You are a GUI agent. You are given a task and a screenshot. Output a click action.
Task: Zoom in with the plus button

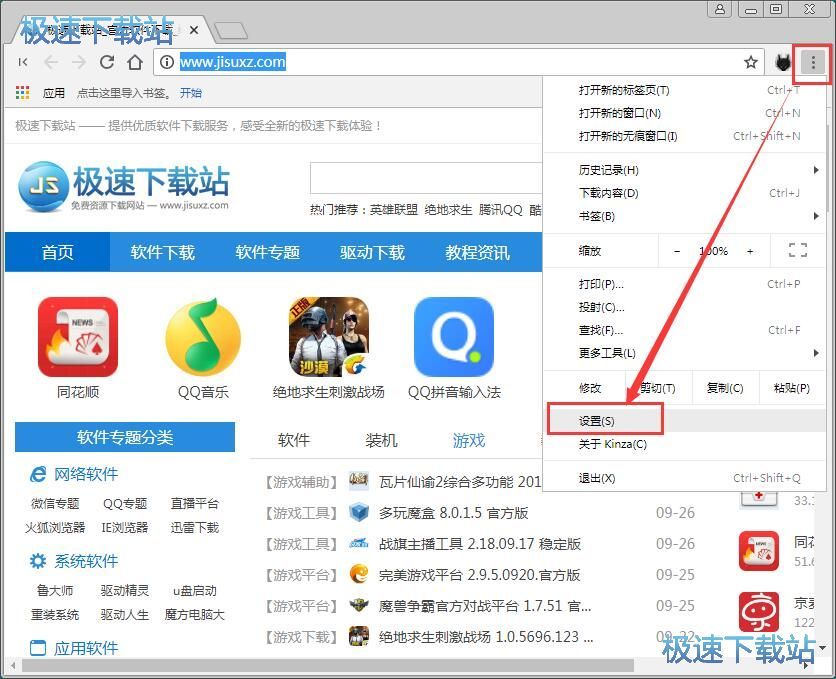click(750, 251)
